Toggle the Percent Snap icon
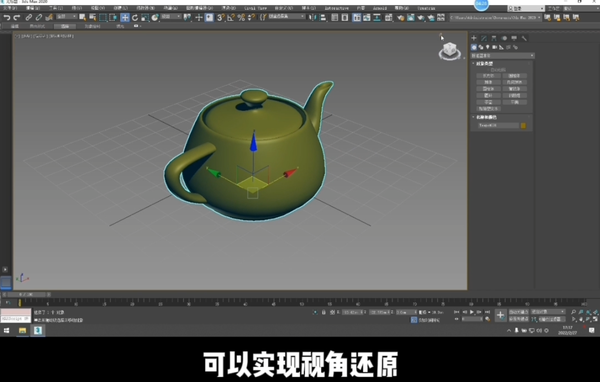The width and height of the screenshot is (600, 382). tap(241, 17)
